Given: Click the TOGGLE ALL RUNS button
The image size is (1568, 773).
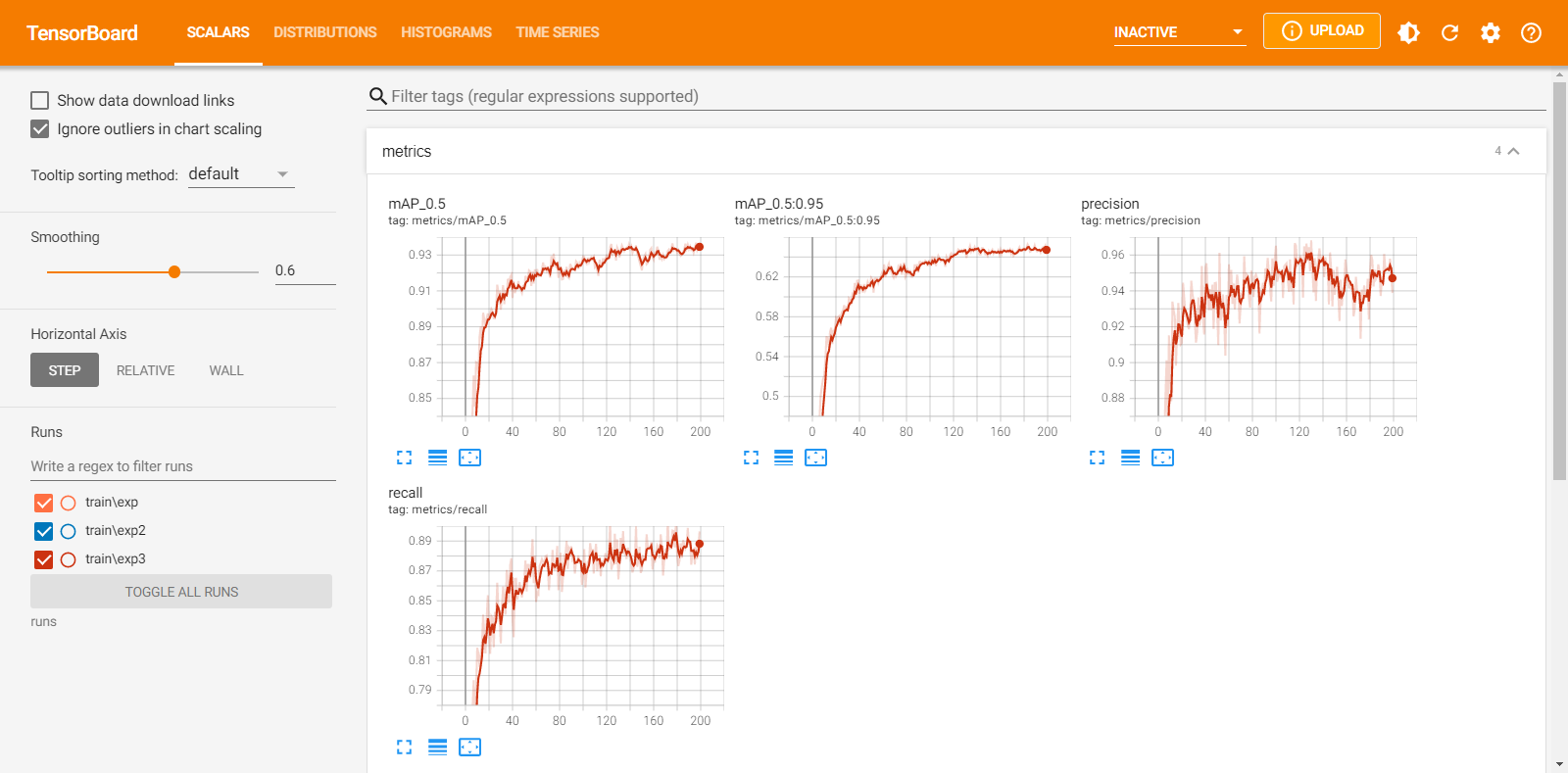Looking at the screenshot, I should point(181,592).
